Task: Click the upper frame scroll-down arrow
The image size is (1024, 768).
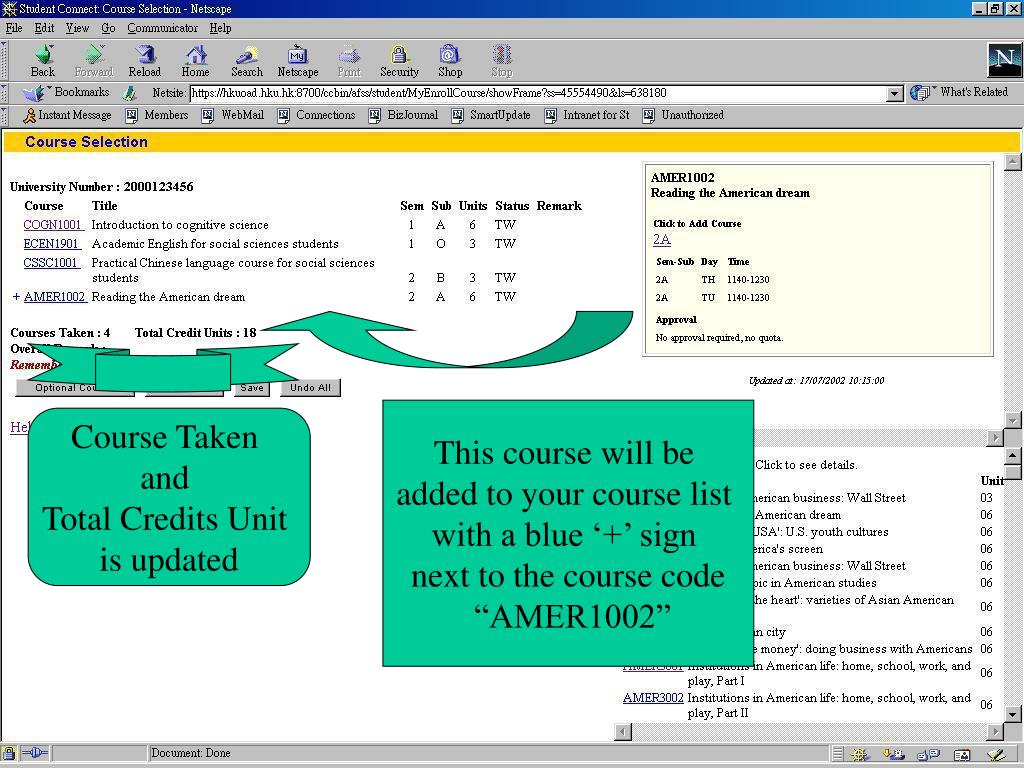Action: coord(1013,420)
